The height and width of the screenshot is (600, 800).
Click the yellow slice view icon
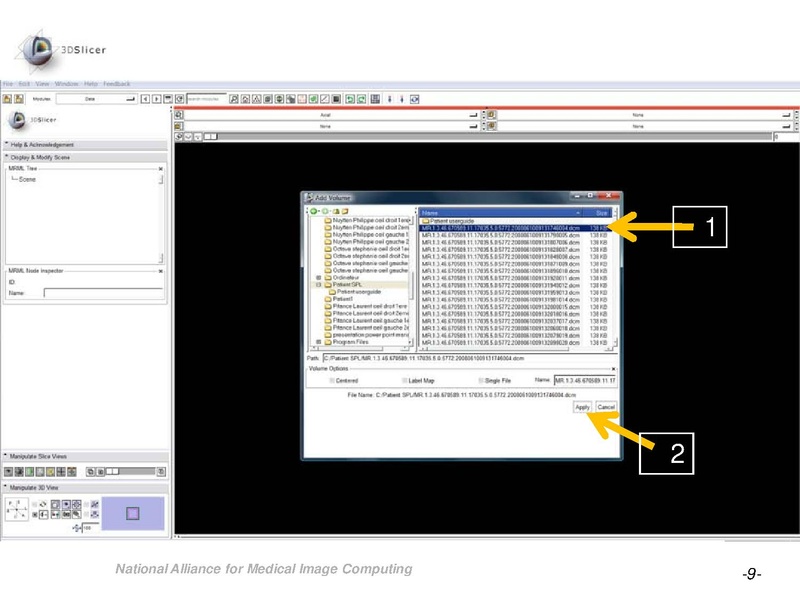coord(51,472)
